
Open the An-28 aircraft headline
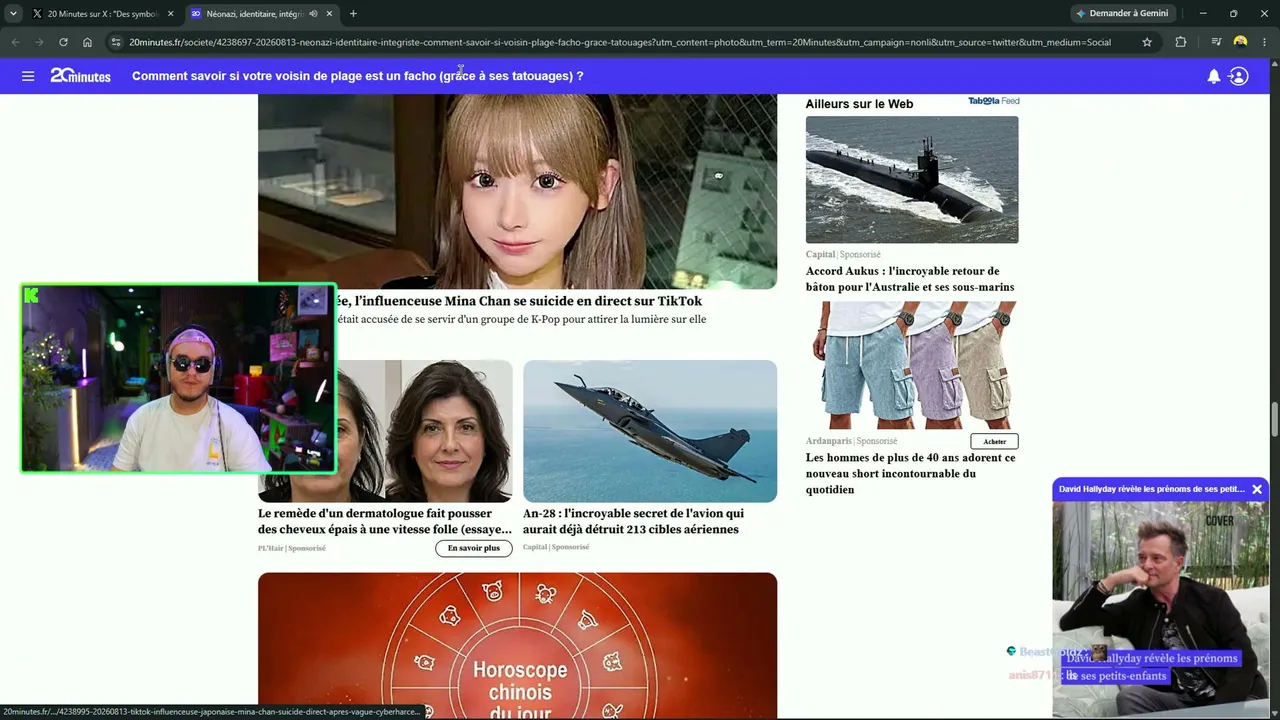click(633, 521)
